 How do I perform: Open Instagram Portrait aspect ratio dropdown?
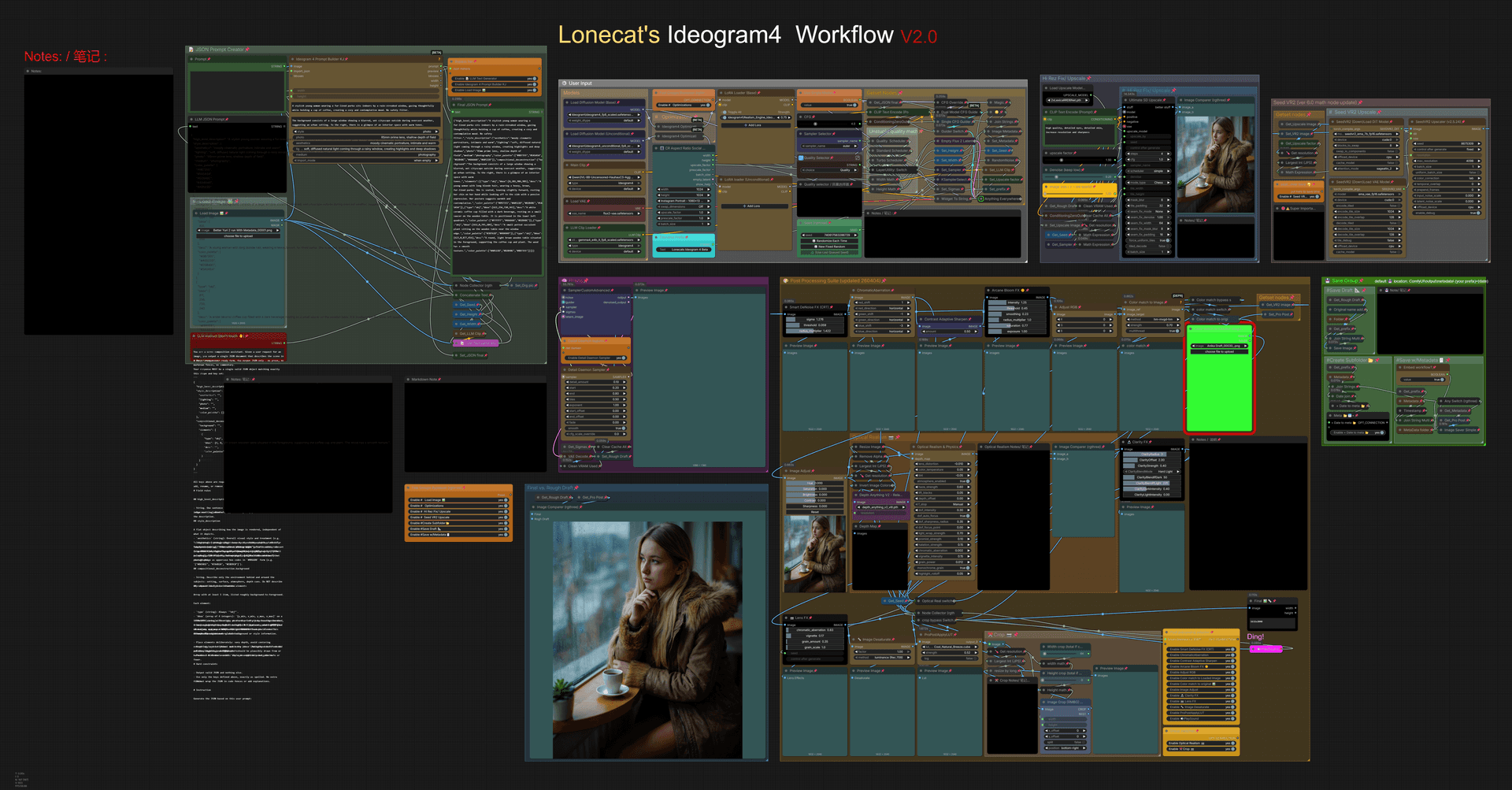[684, 201]
